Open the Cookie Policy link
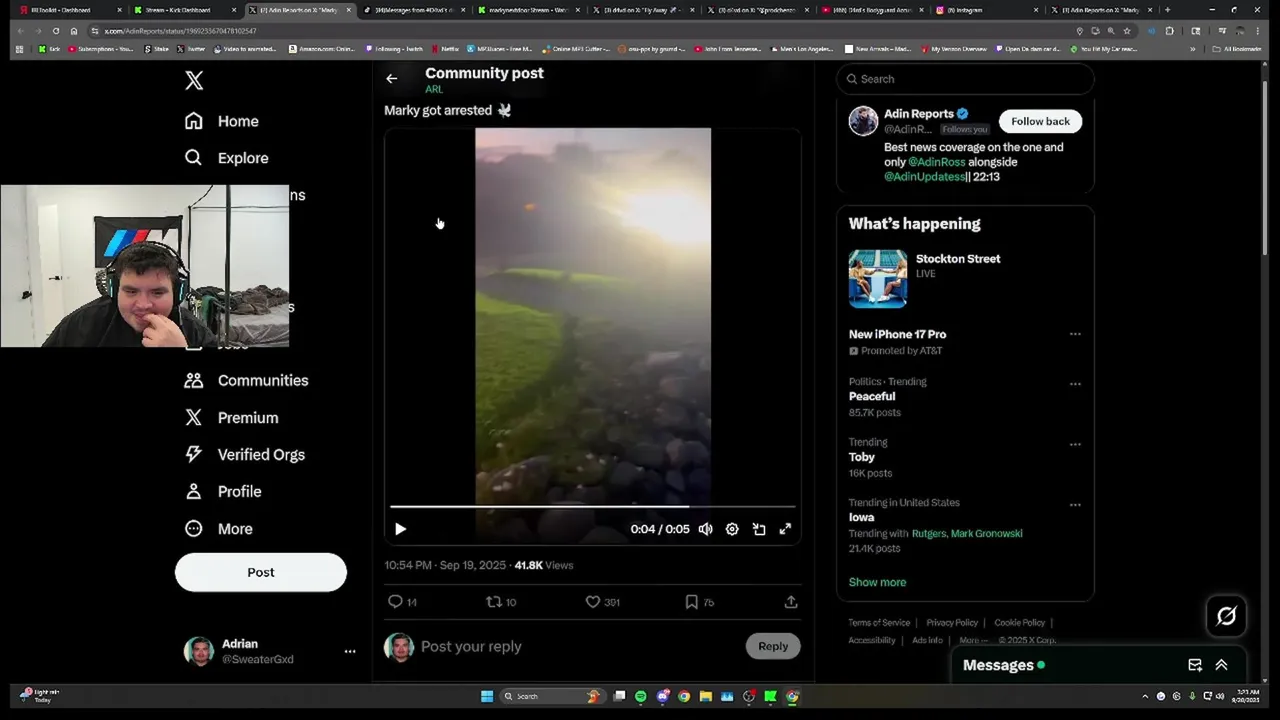This screenshot has width=1280, height=720. [x=1019, y=622]
